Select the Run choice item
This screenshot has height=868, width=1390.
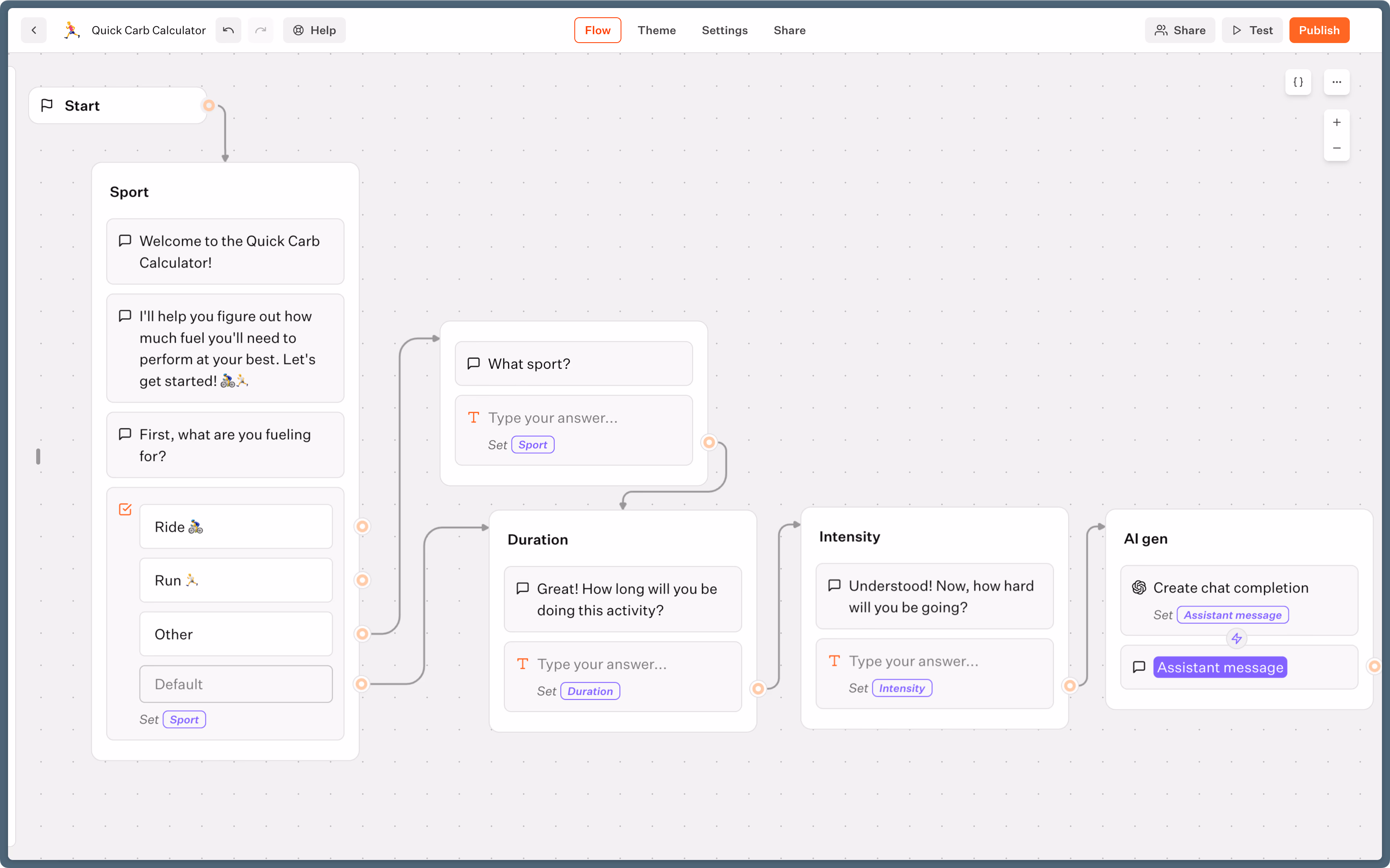(235, 580)
